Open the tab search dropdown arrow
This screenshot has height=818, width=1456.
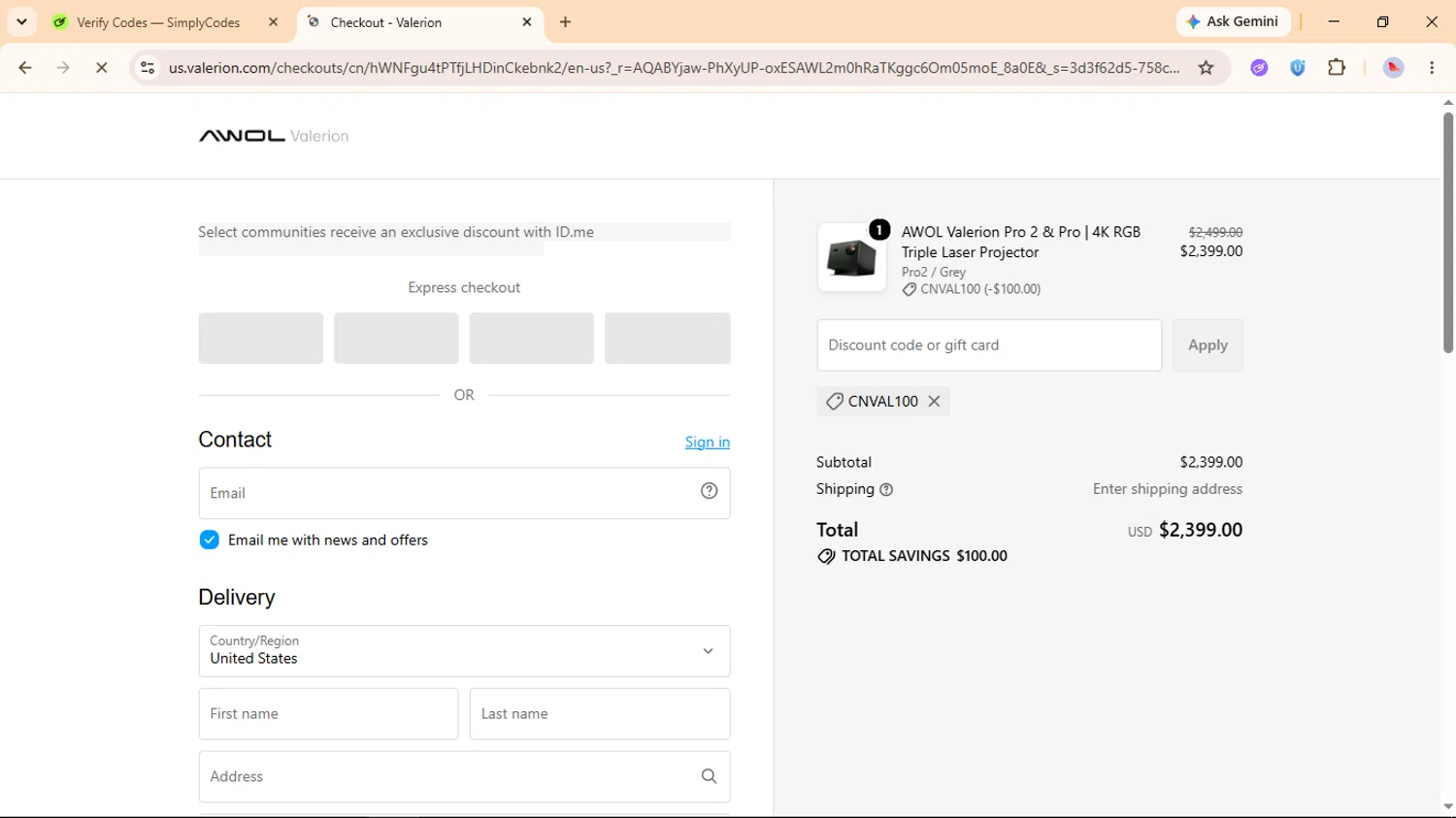coord(21,21)
